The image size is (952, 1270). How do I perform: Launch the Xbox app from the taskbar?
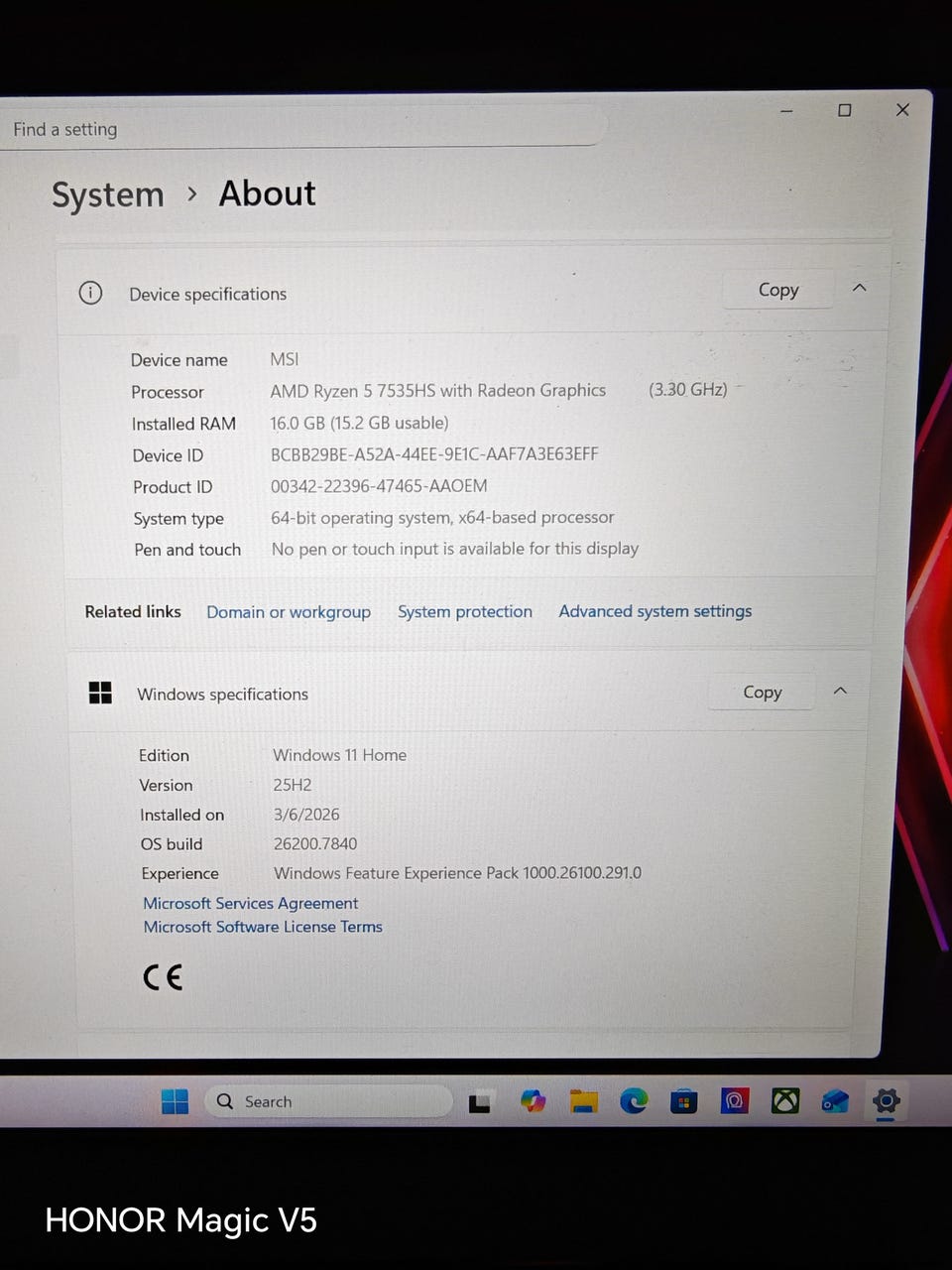[785, 1100]
